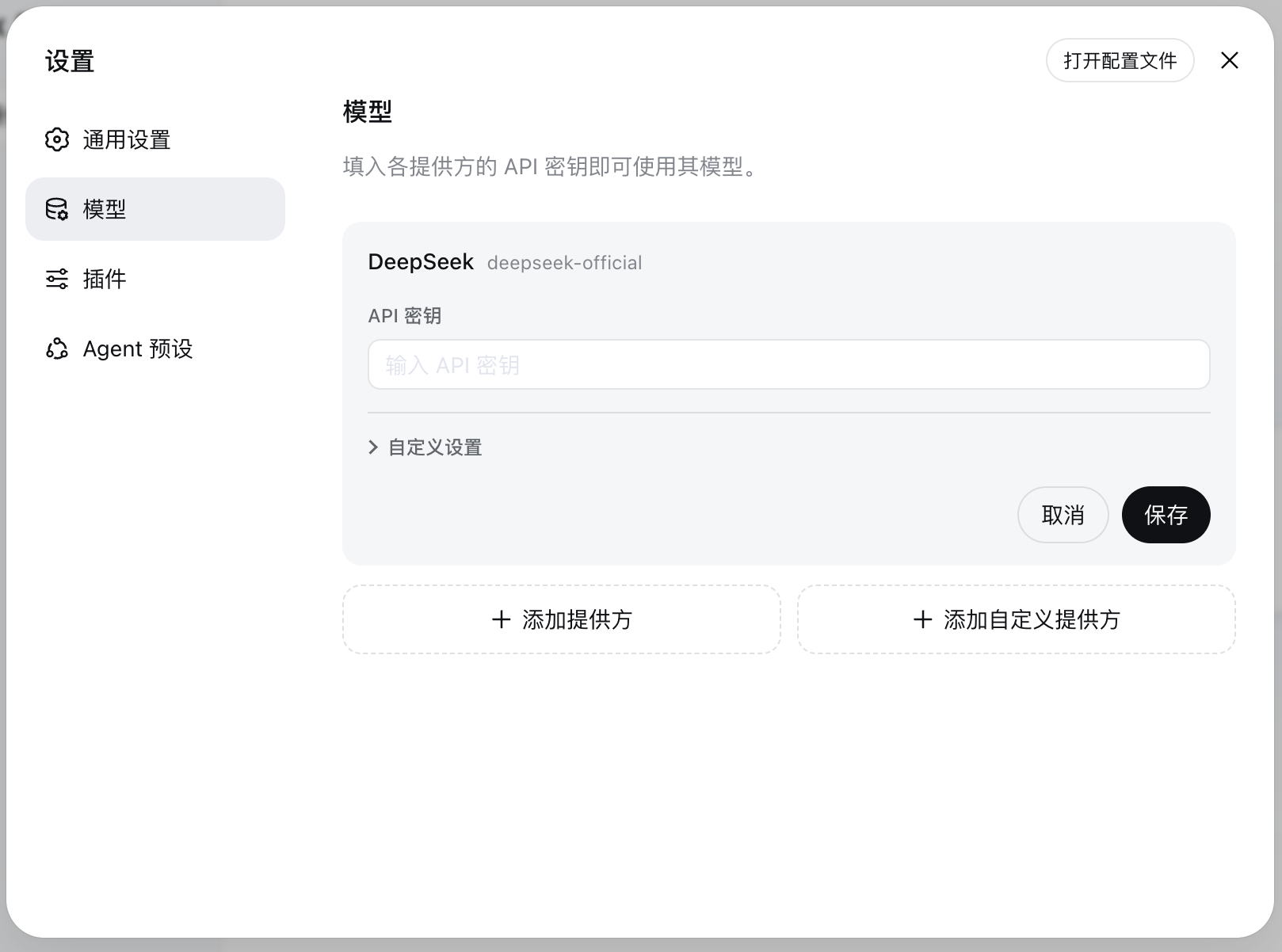
Task: Close the settings dialog with the X icon
Action: tap(1230, 60)
